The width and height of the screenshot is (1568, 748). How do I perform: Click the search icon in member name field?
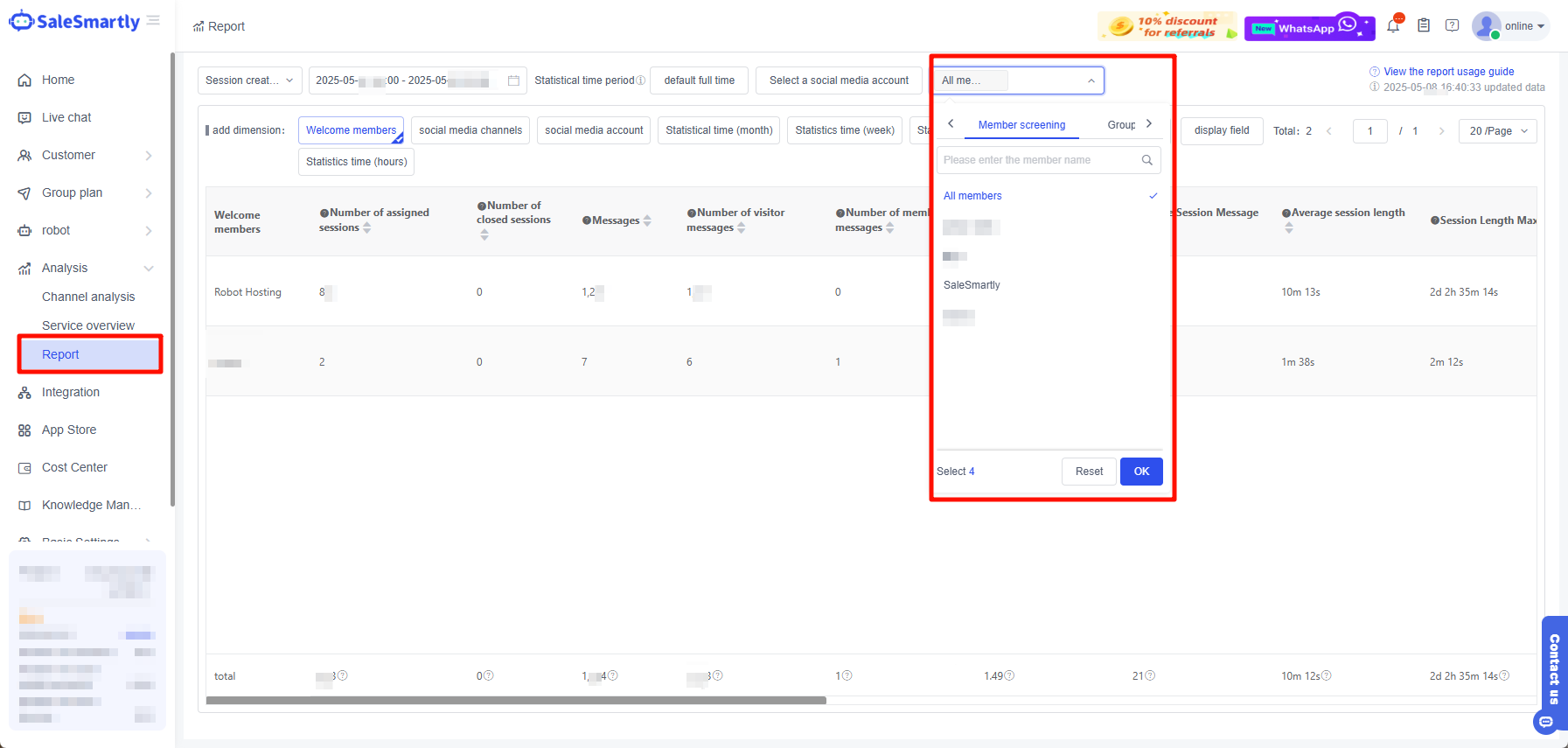[x=1146, y=160]
